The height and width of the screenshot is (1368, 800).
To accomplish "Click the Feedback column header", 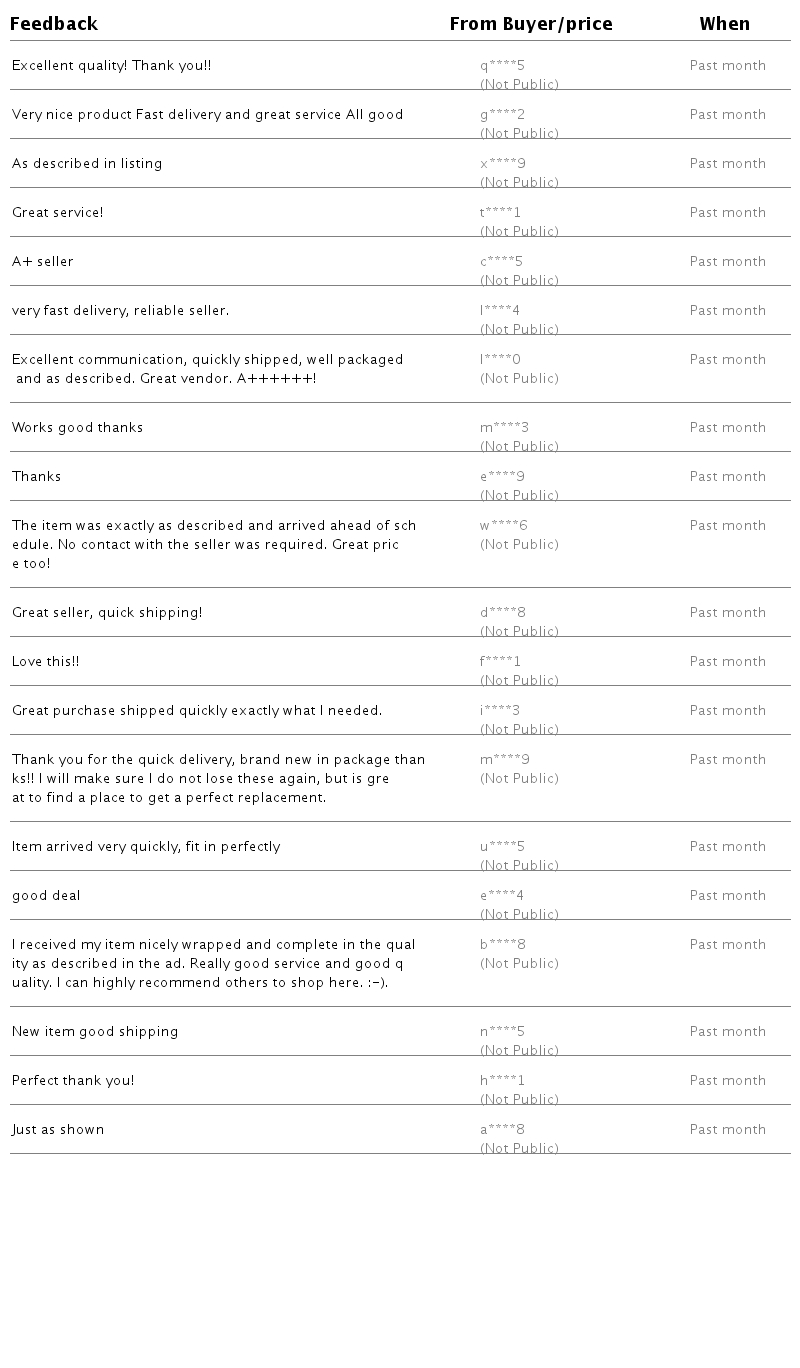I will click(54, 24).
